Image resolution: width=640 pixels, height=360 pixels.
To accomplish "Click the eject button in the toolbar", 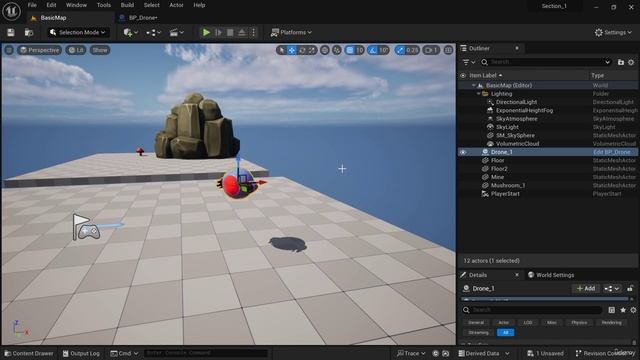I will click(242, 32).
